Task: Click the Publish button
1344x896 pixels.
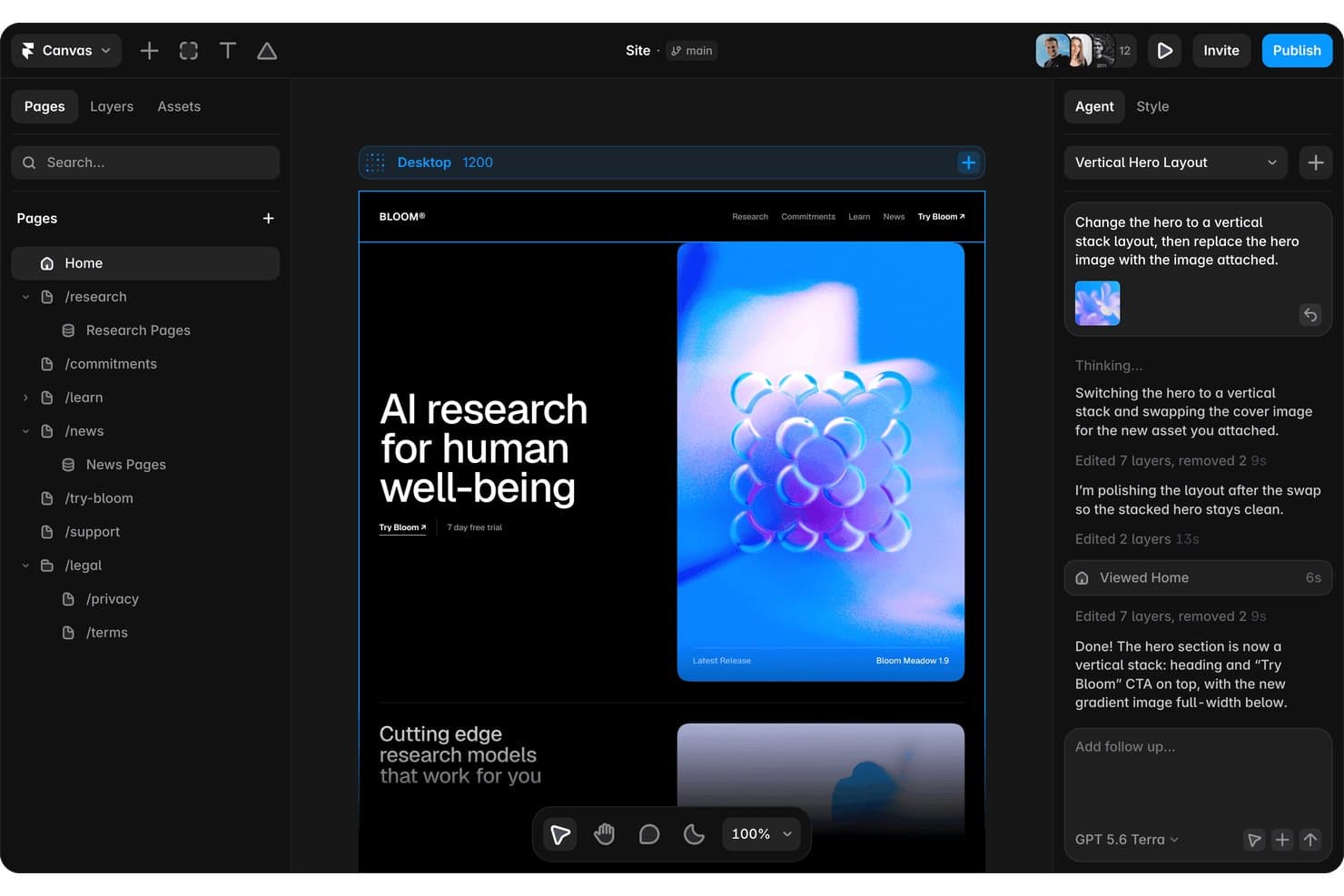Action: click(x=1297, y=51)
